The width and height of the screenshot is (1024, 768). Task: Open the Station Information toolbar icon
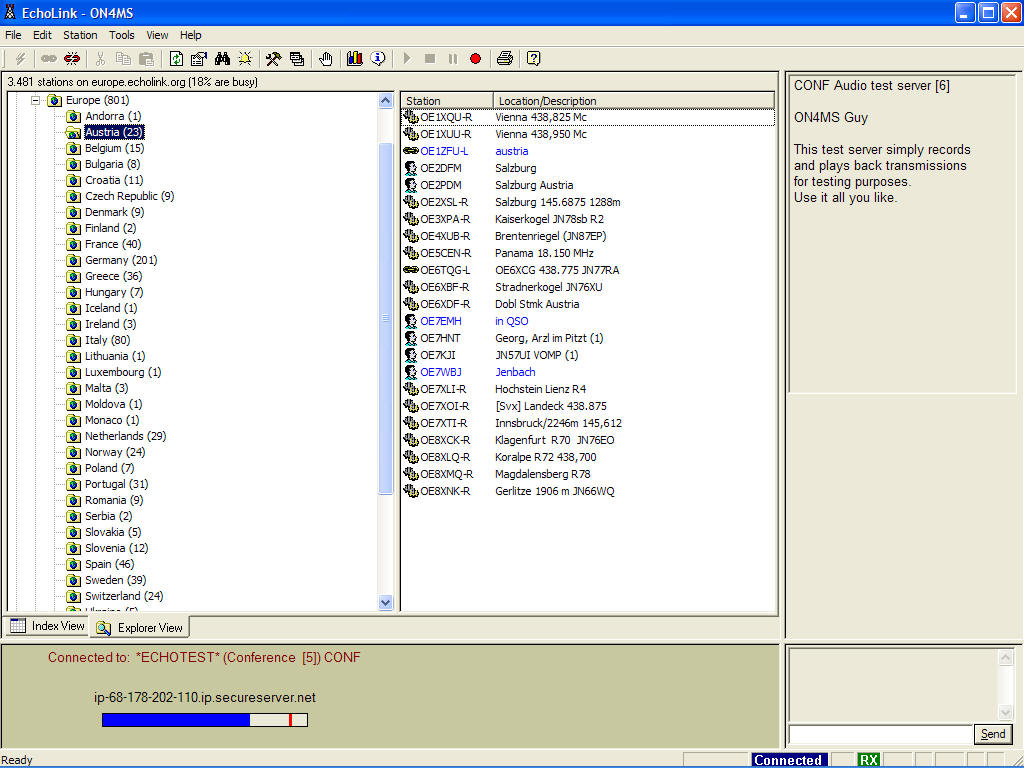[x=199, y=59]
